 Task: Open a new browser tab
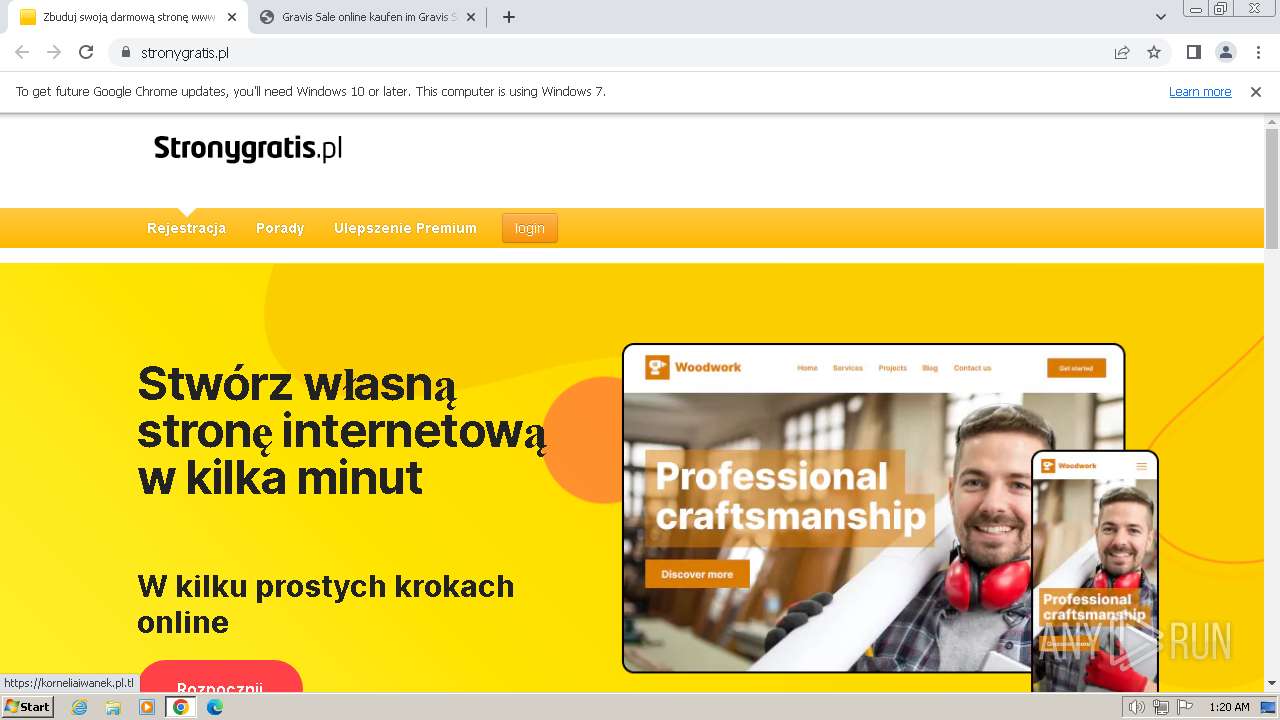click(x=508, y=17)
